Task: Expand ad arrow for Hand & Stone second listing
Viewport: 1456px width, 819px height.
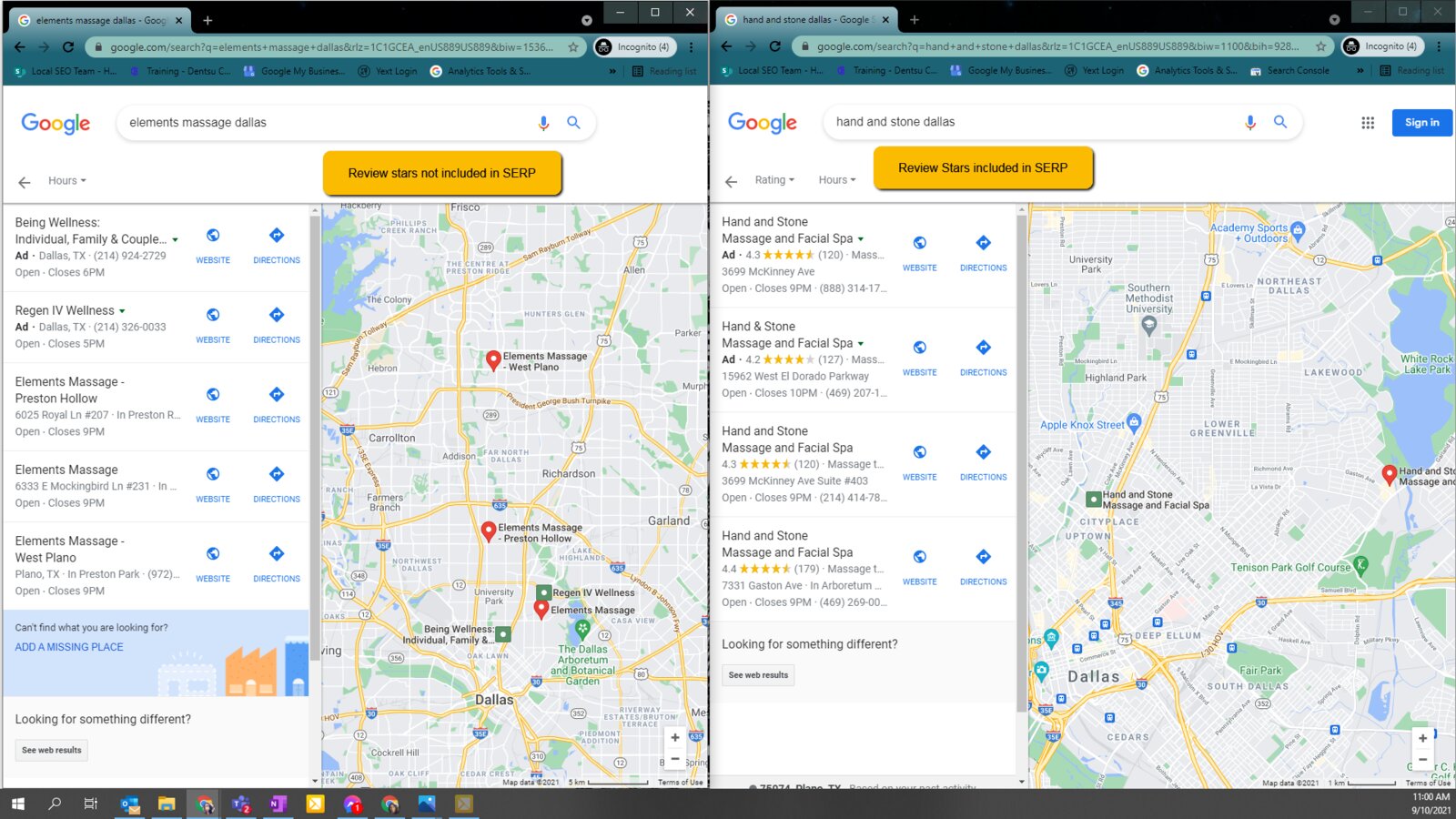Action: pos(860,344)
